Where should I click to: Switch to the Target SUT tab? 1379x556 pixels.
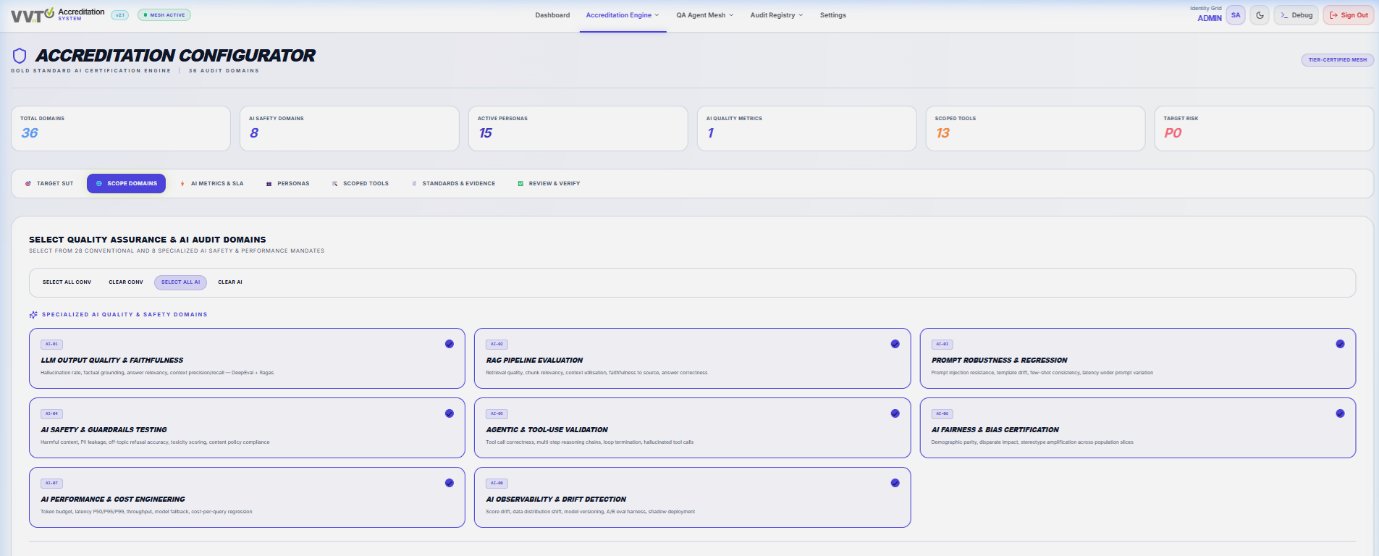pos(49,184)
